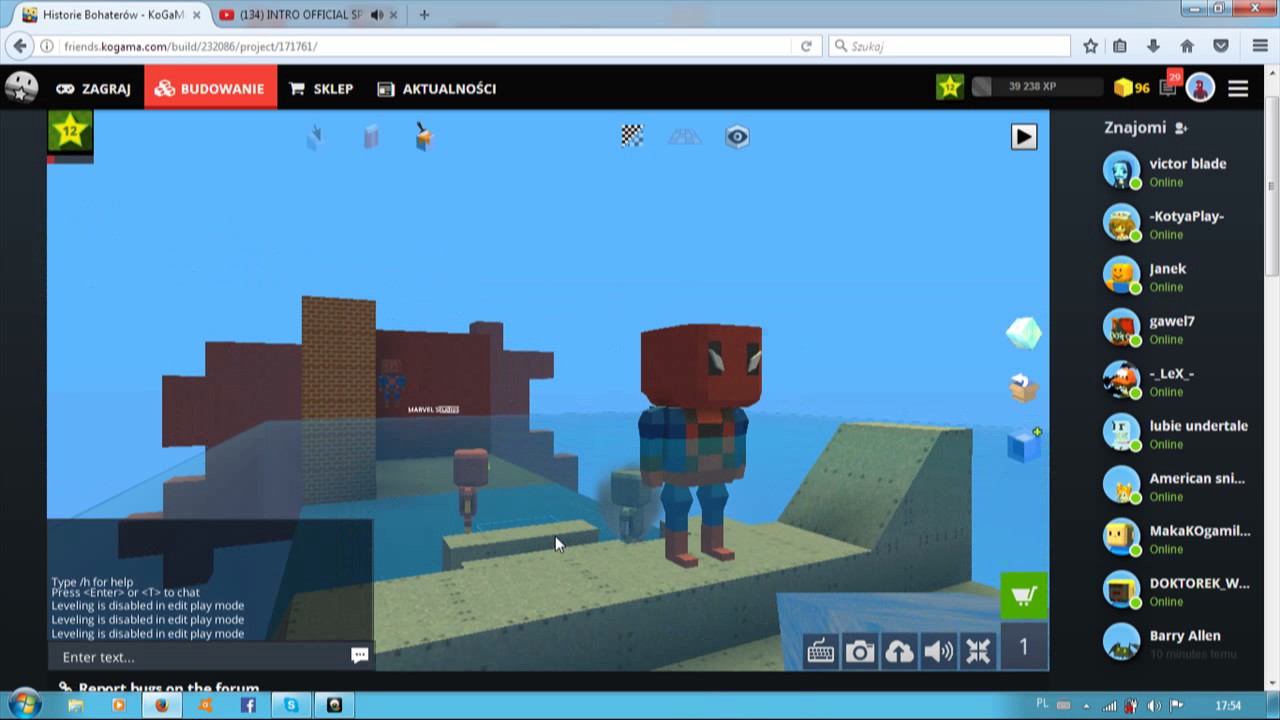This screenshot has width=1280, height=720.
Task: Click the 39 238 XP progress bar
Action: pos(1036,87)
